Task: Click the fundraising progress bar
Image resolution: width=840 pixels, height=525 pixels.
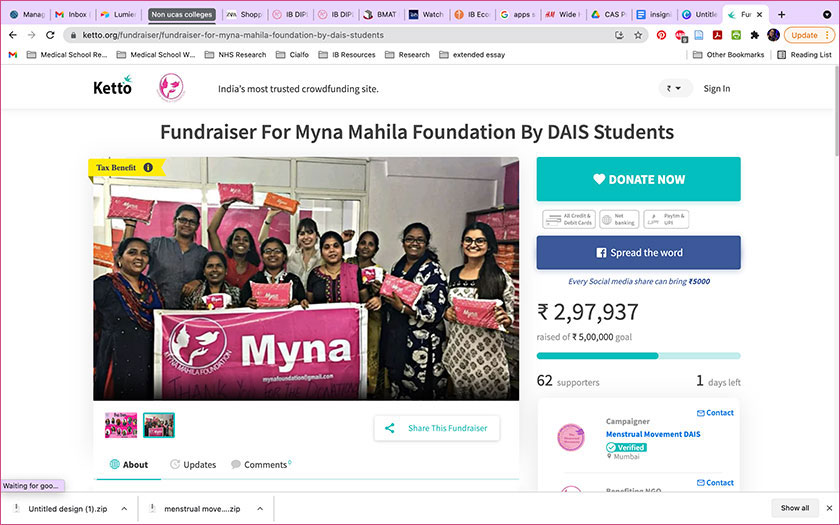Action: pyautogui.click(x=639, y=356)
